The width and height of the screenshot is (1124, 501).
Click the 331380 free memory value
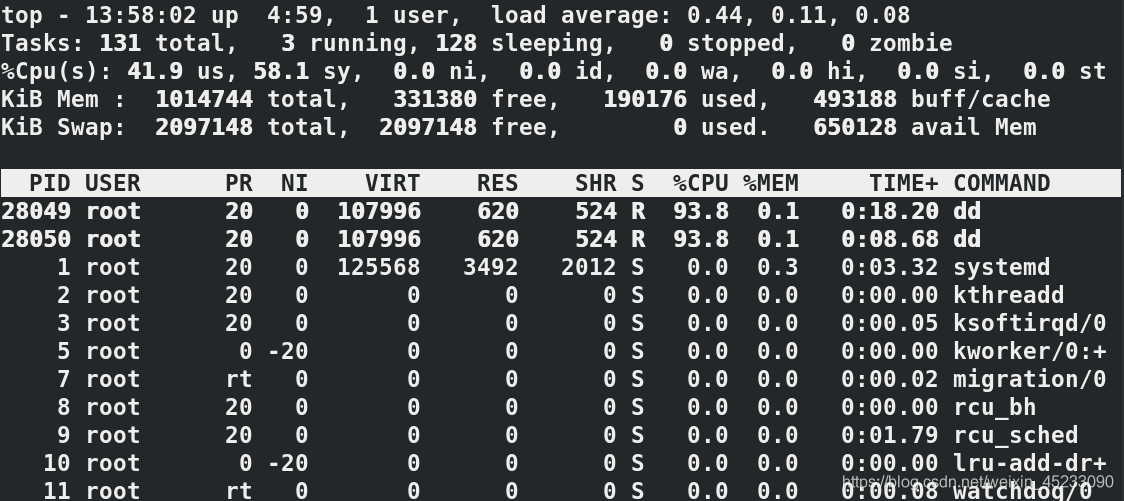point(435,99)
